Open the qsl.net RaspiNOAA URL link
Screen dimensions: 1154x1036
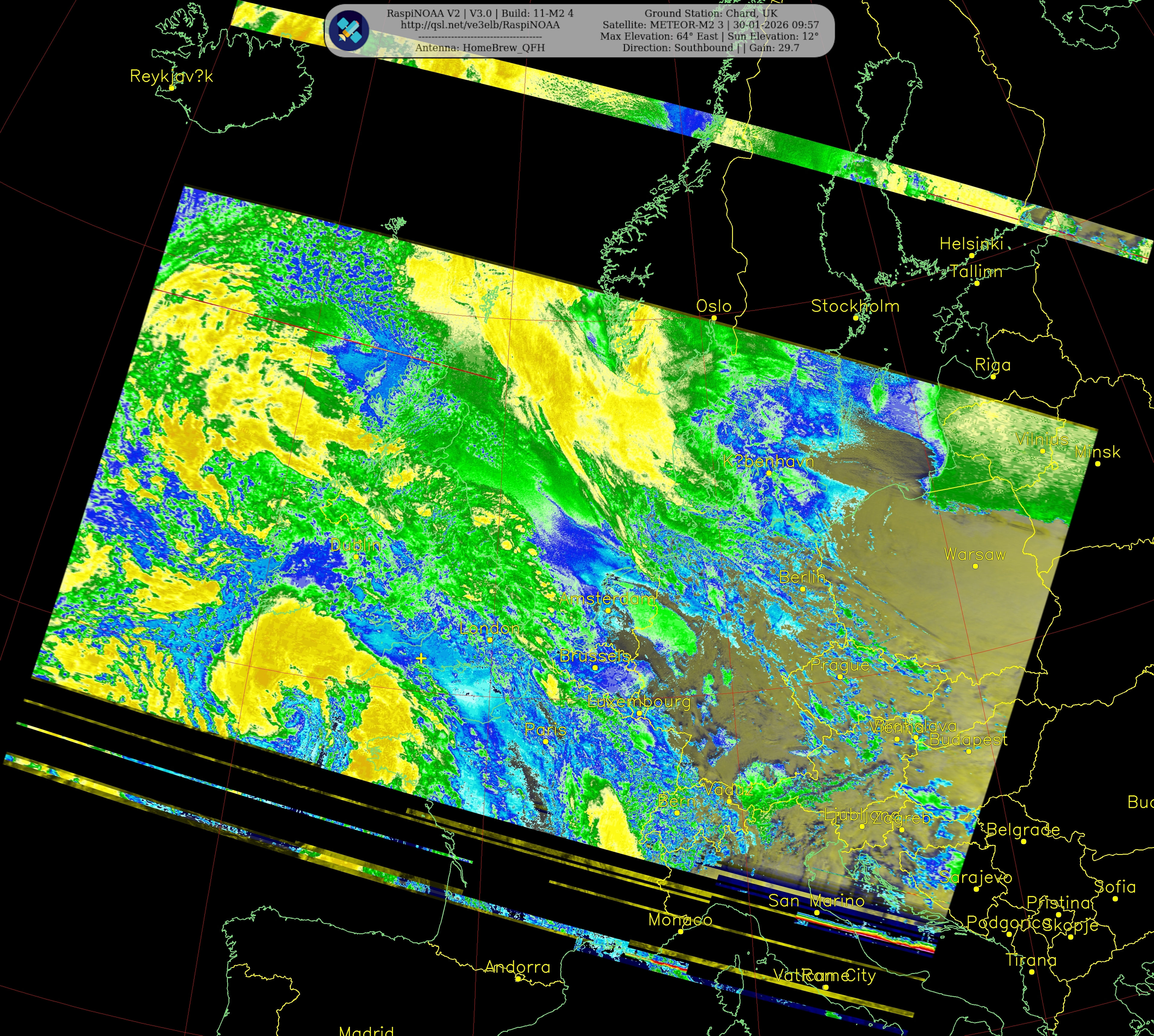pyautogui.click(x=480, y=25)
